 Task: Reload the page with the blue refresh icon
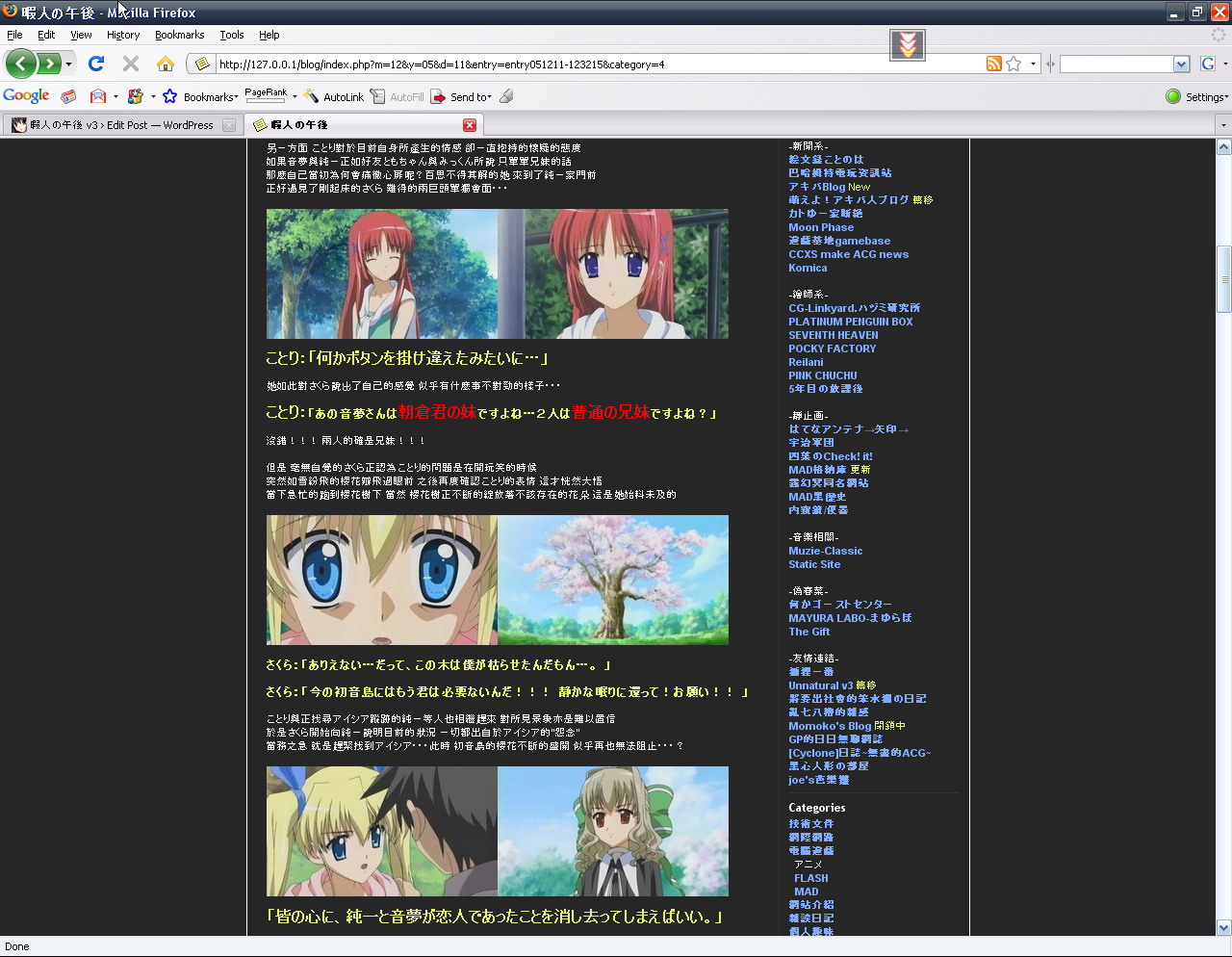pos(96,64)
